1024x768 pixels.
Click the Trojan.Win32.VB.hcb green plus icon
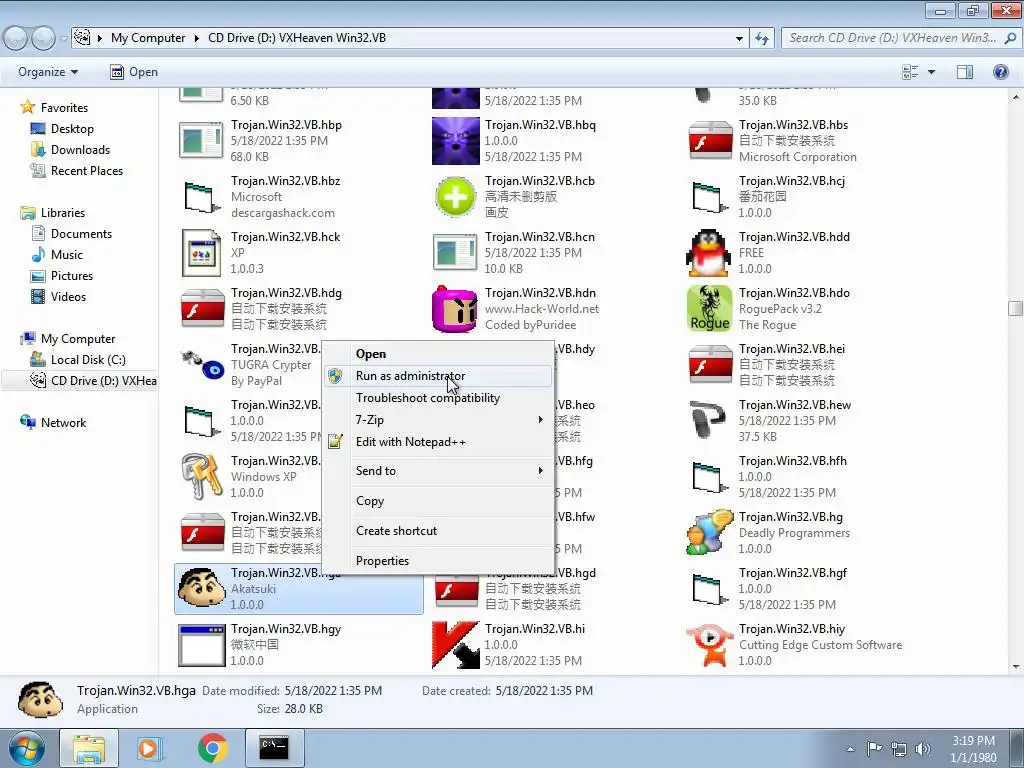(456, 197)
